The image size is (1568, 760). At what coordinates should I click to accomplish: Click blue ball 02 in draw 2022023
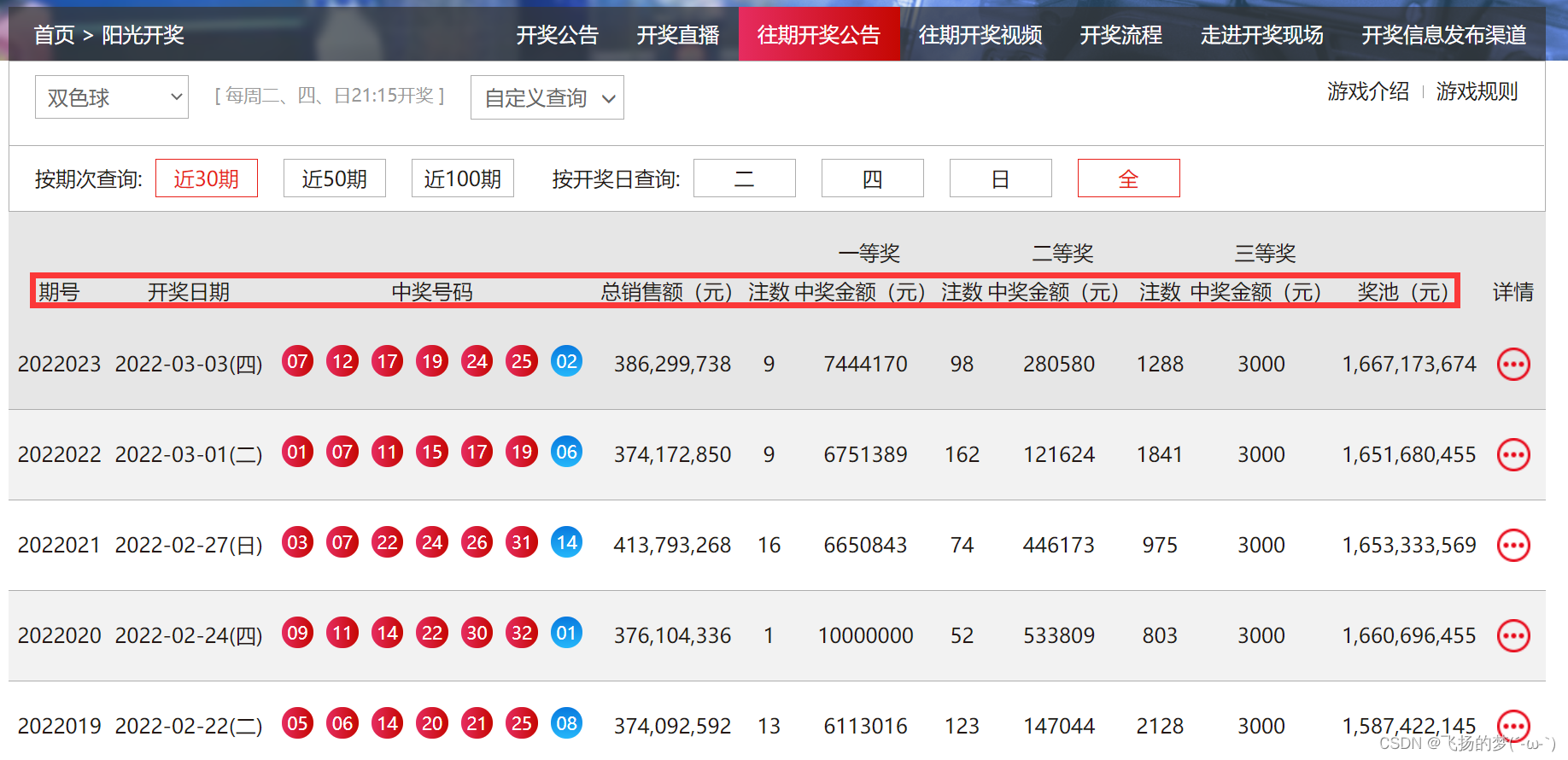[566, 361]
